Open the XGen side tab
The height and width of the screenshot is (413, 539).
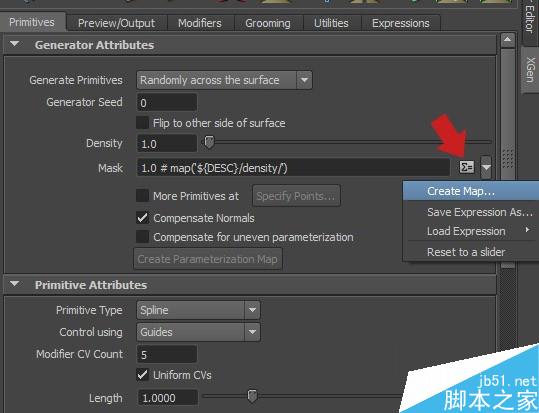pos(530,70)
